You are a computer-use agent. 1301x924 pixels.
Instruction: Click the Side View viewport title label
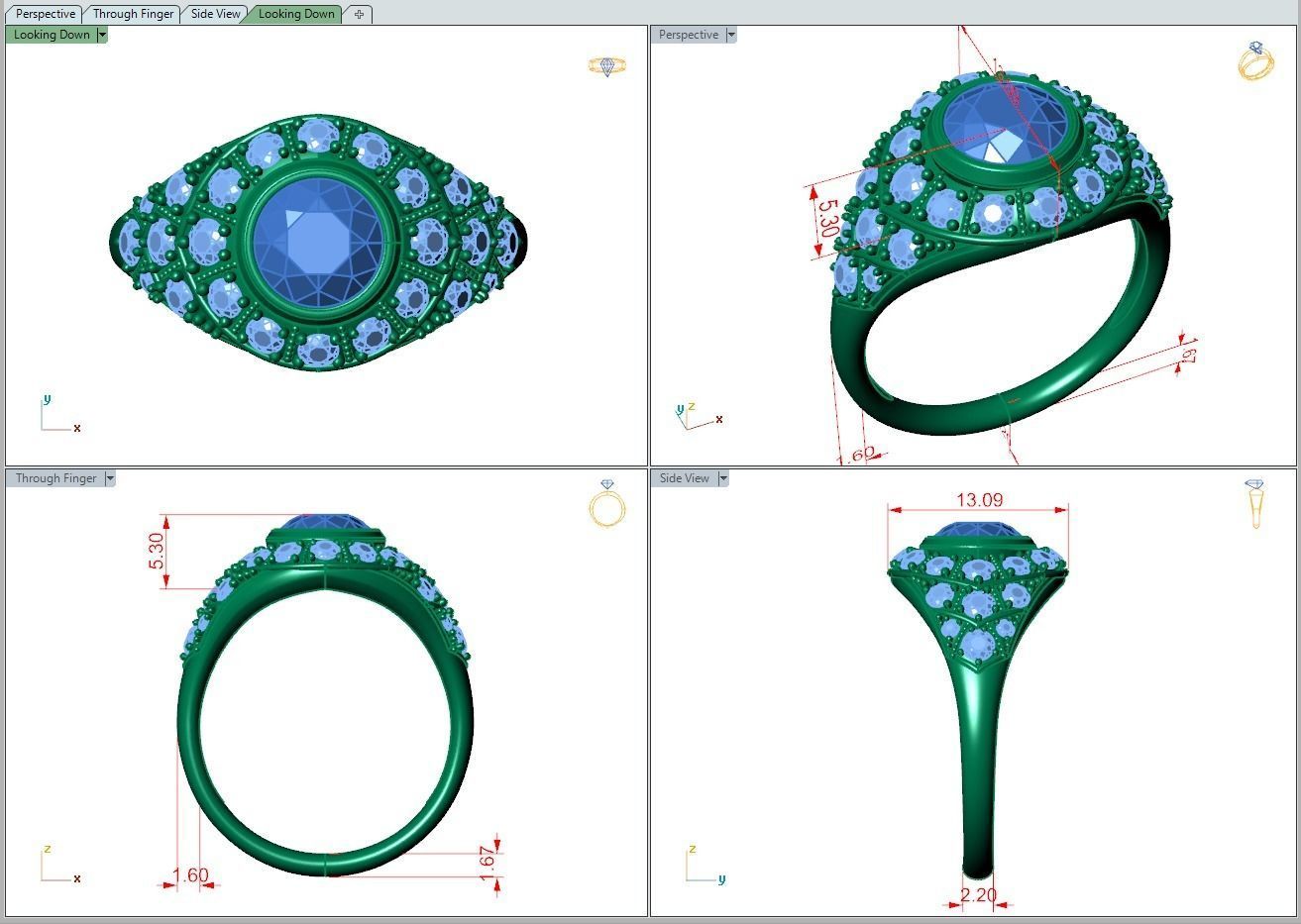point(684,478)
